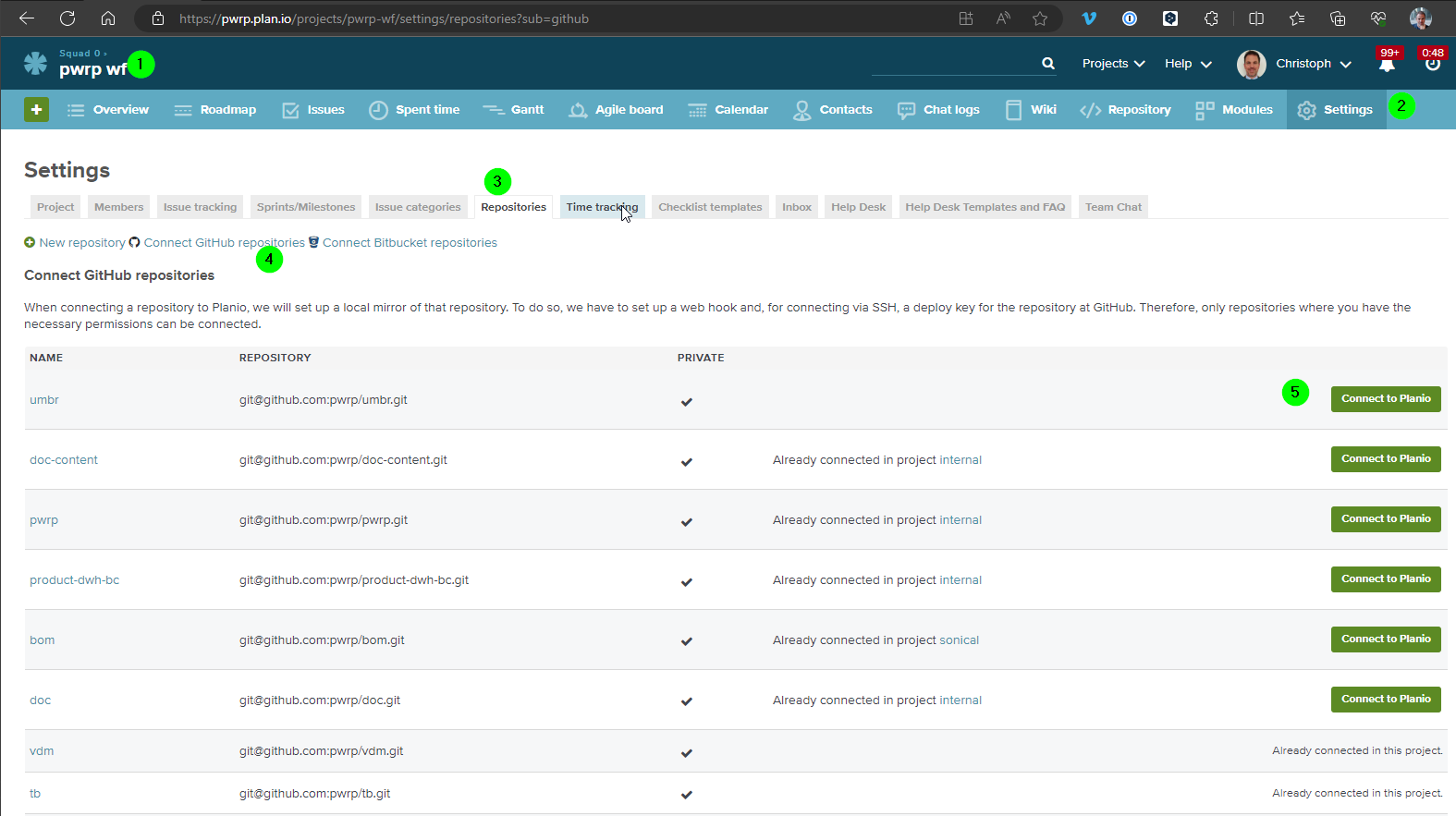Connect the doc-content repository to Planio
Screen dimensions: 1456x816
click(x=1386, y=459)
